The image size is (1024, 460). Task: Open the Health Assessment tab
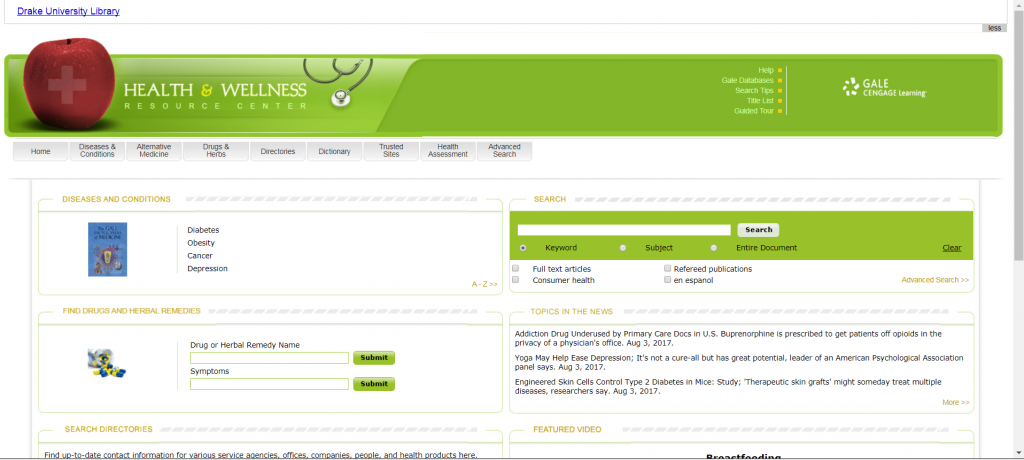448,151
